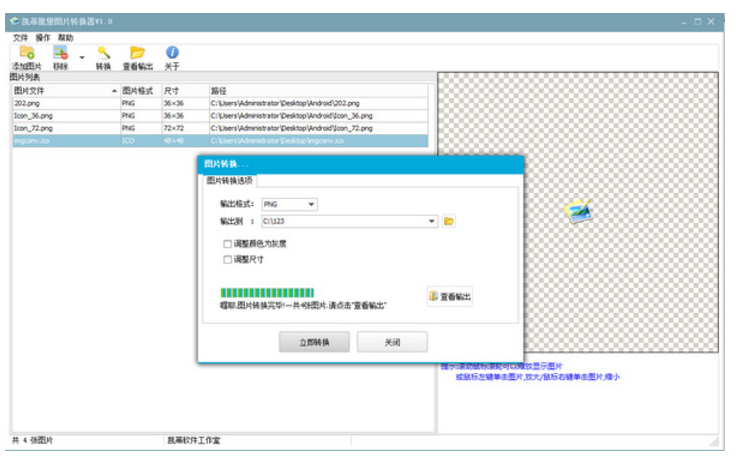Click the Remove (移除) toolbar icon
The width and height of the screenshot is (756, 473).
62,53
